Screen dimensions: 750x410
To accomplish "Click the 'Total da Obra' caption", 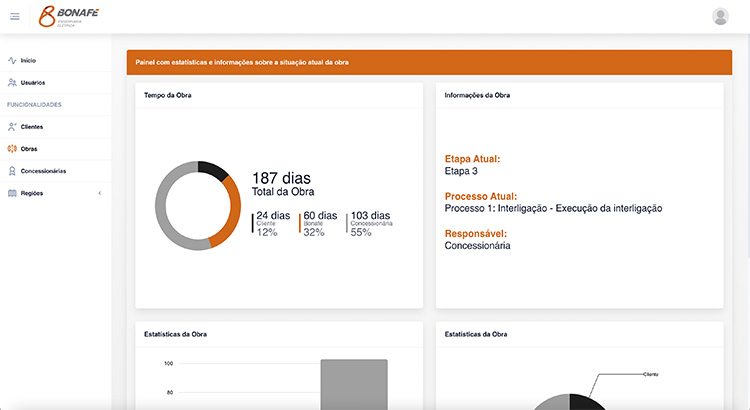I will 283,192.
